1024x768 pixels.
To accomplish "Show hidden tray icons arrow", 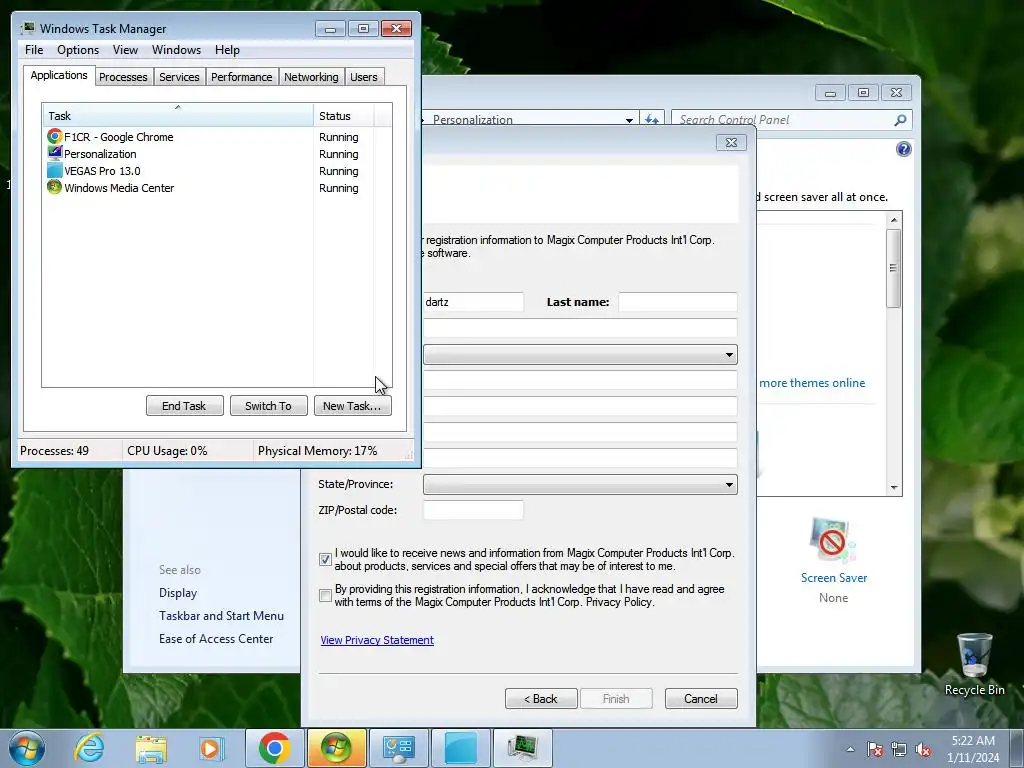I will pos(850,749).
